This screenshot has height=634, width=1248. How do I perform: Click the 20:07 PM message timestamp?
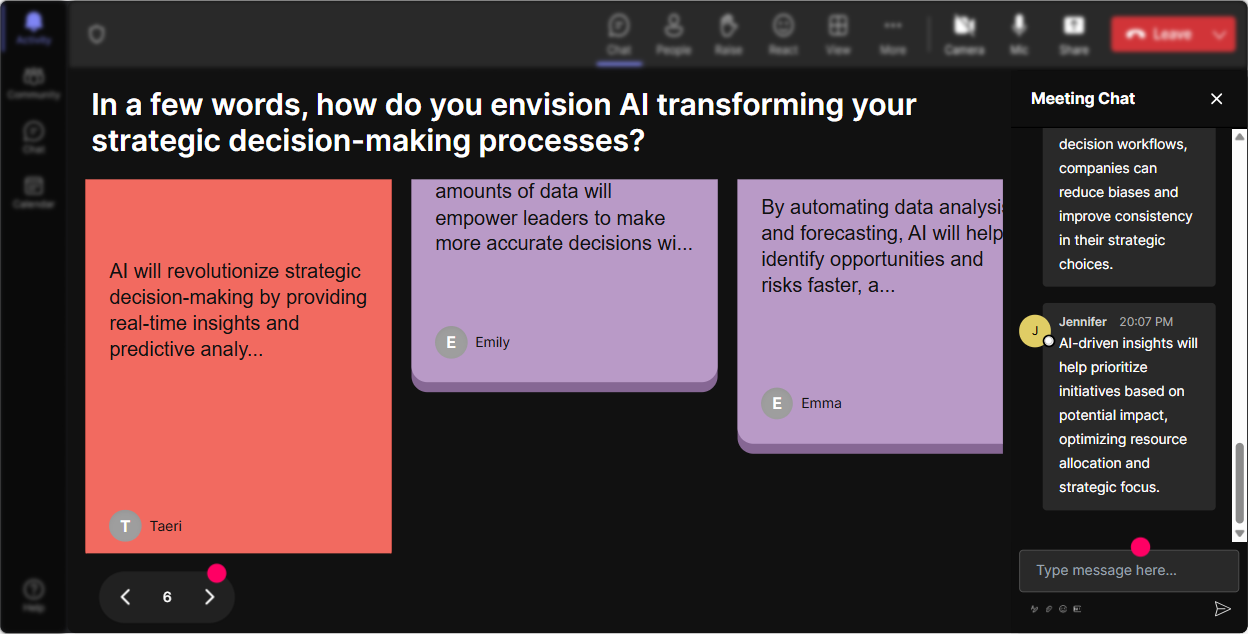coord(1146,322)
